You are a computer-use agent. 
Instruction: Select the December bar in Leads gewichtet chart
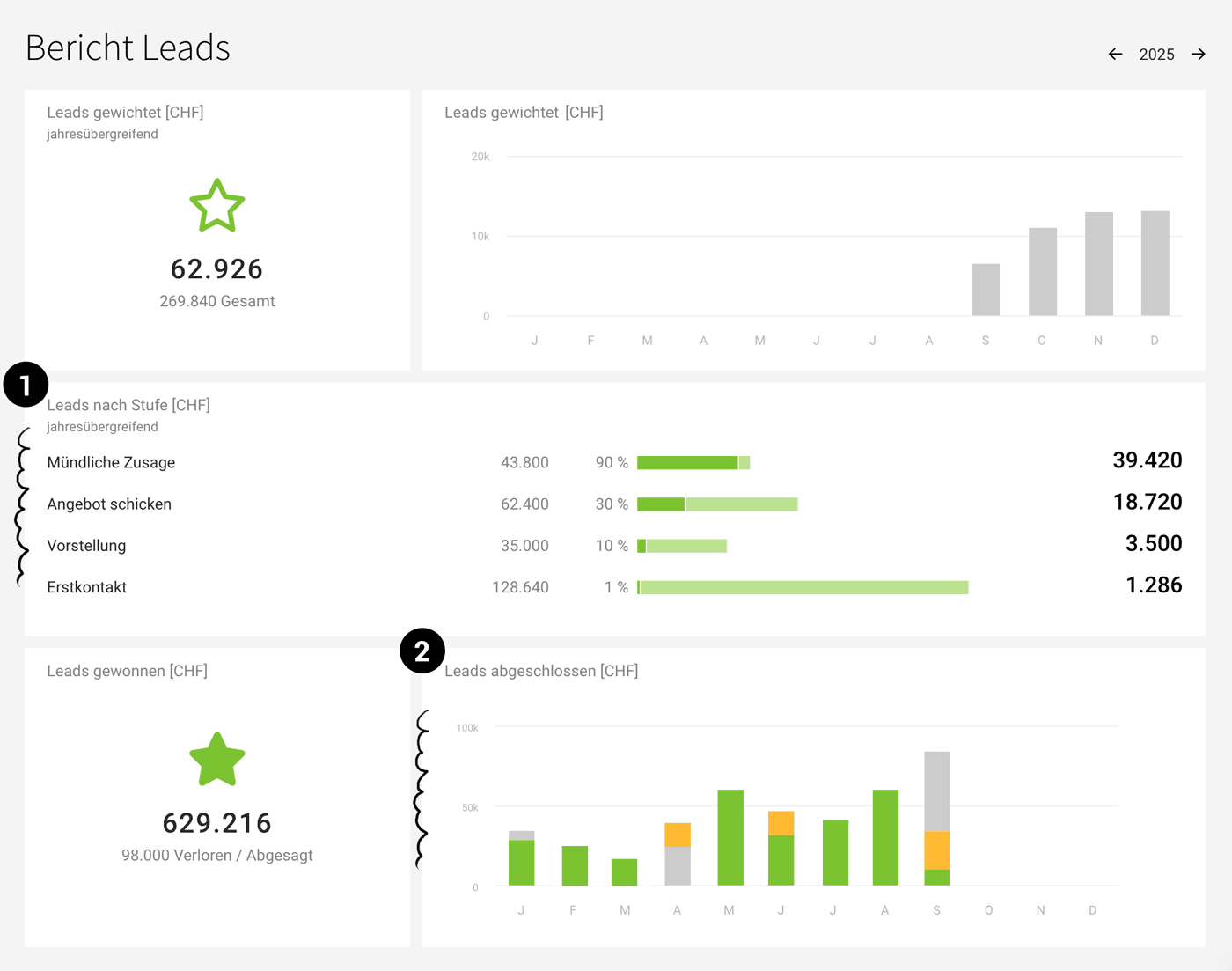click(1155, 262)
